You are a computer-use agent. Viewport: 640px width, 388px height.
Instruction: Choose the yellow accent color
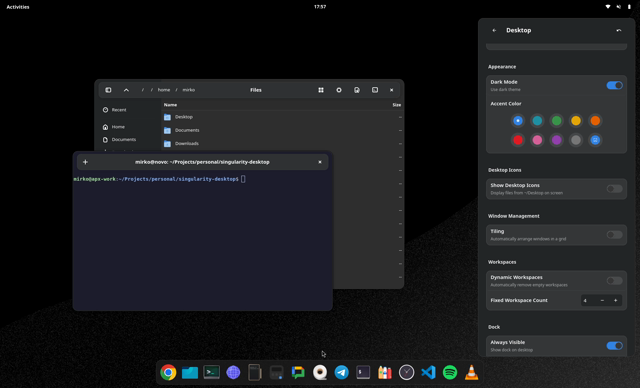(x=576, y=121)
